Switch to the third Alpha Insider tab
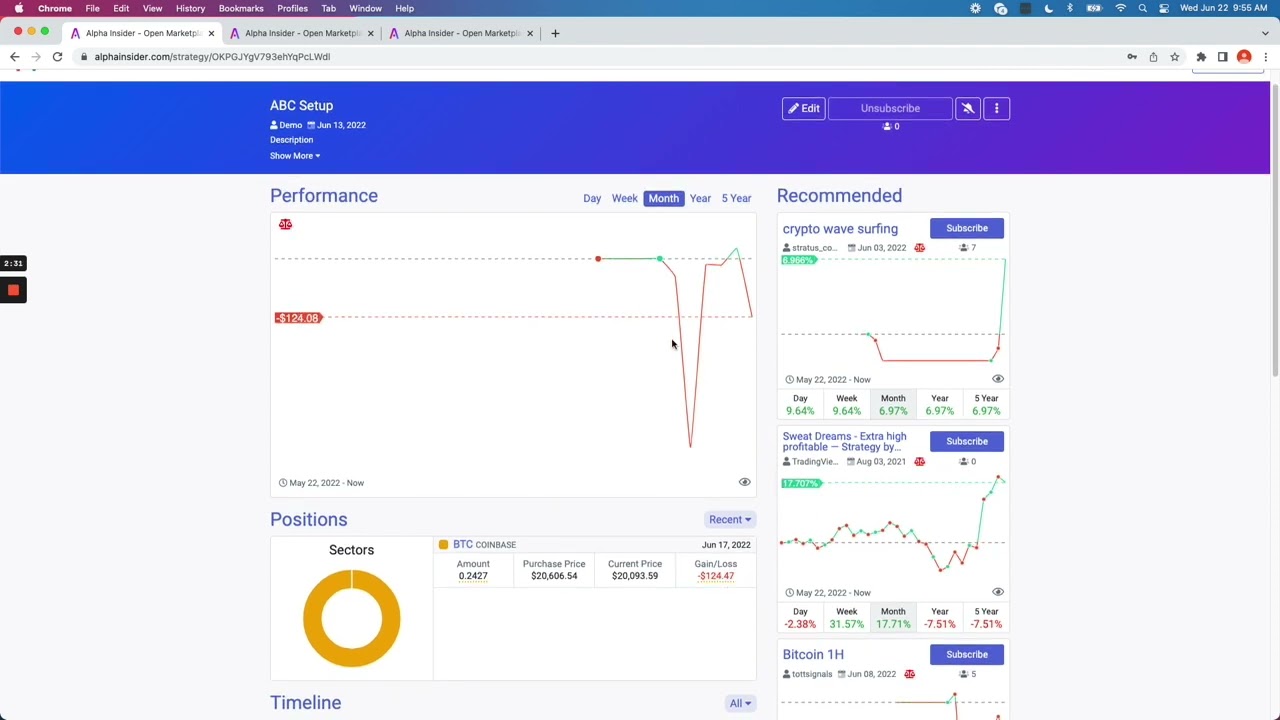Viewport: 1280px width, 720px height. (461, 33)
